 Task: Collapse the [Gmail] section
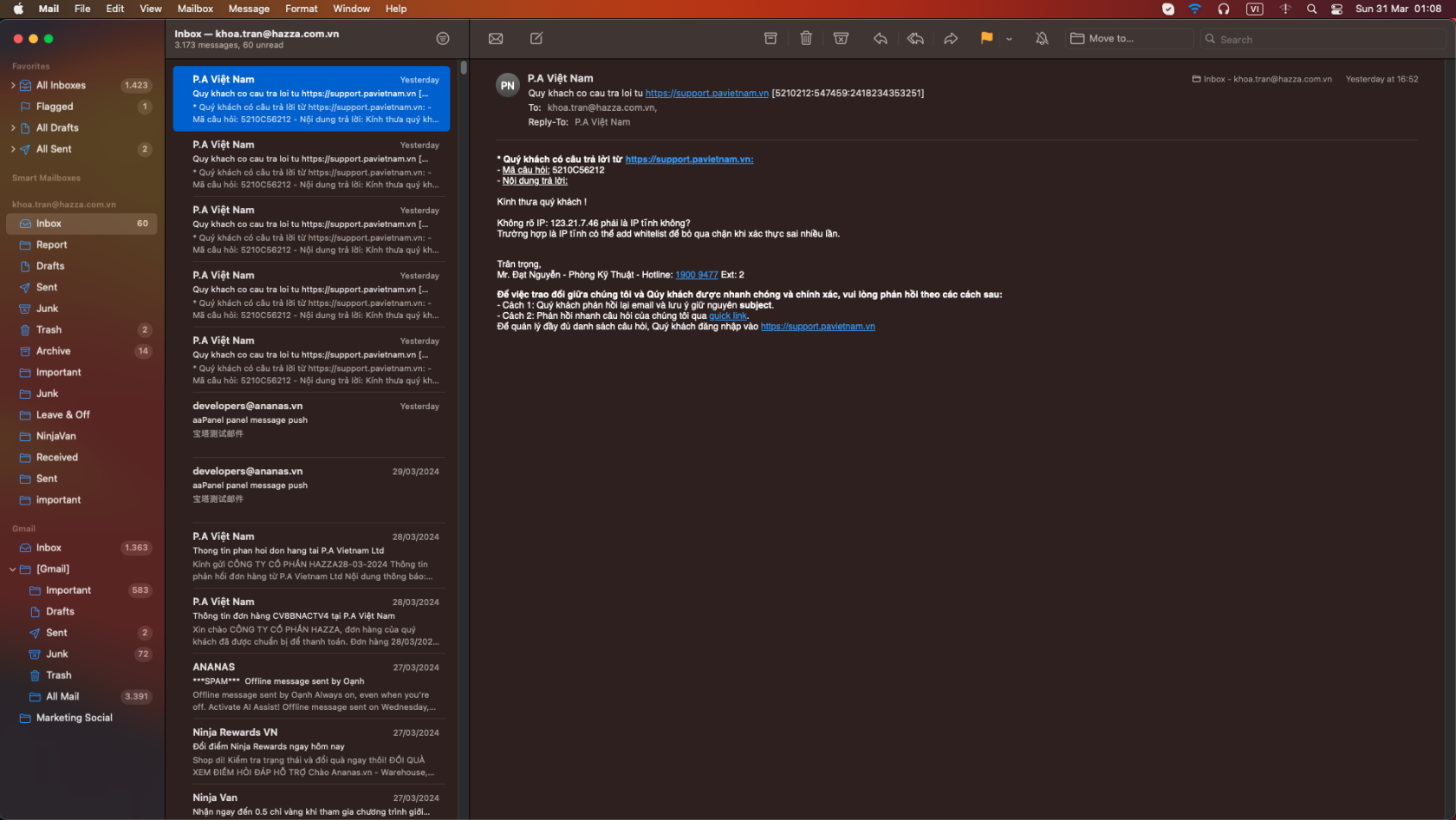pos(11,569)
